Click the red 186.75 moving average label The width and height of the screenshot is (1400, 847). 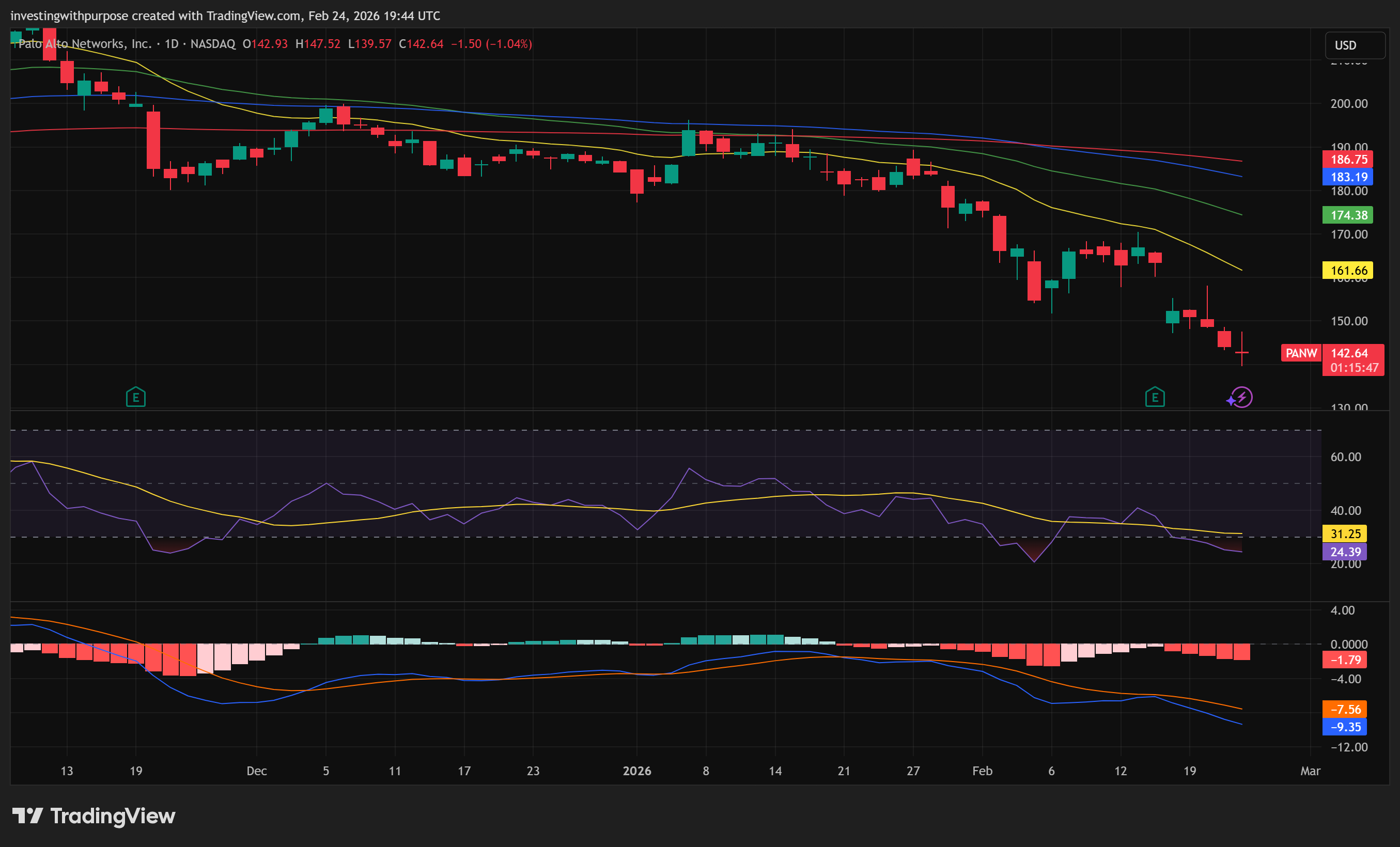[1347, 160]
